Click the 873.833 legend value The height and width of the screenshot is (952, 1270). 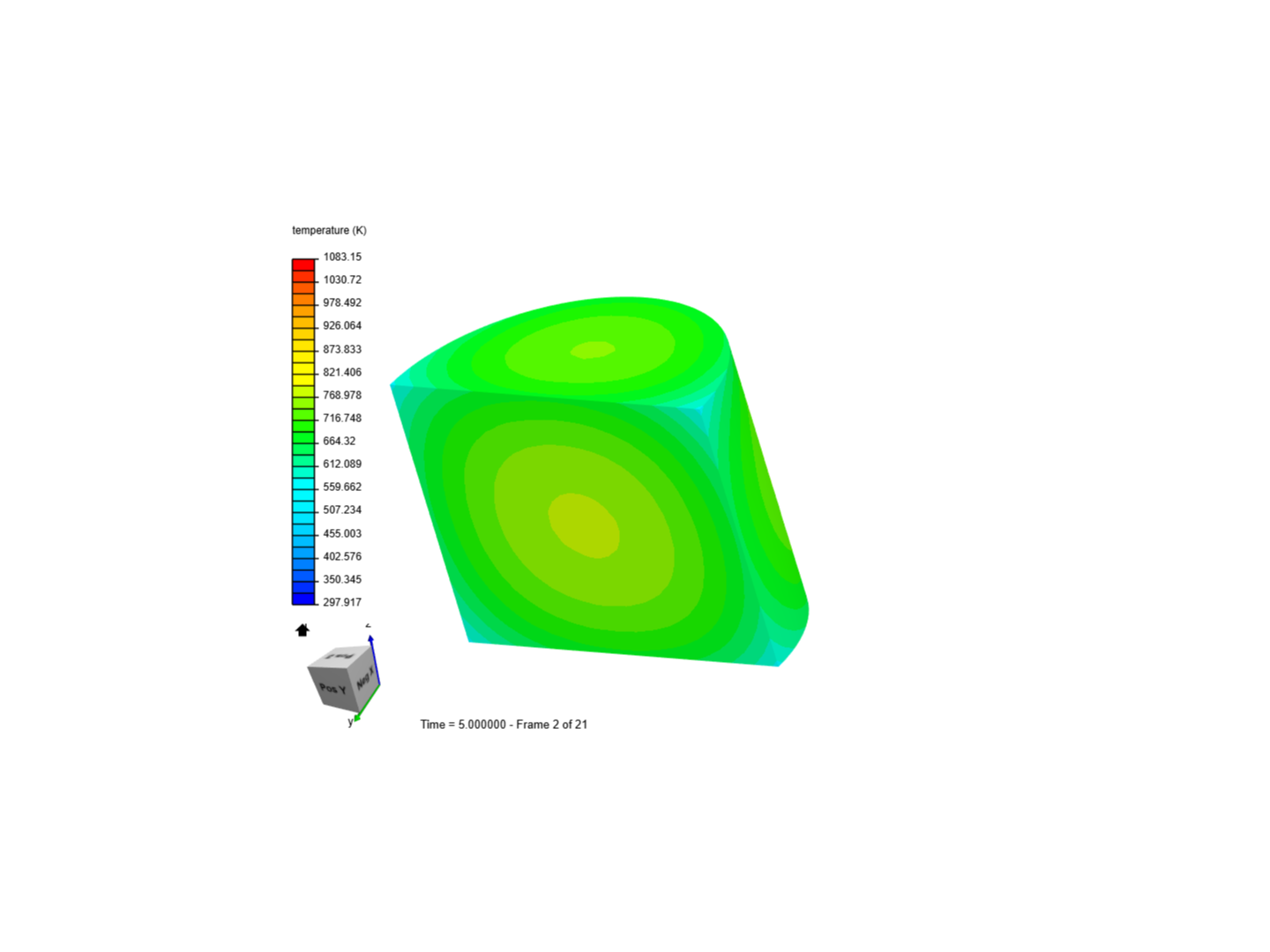[x=342, y=349]
